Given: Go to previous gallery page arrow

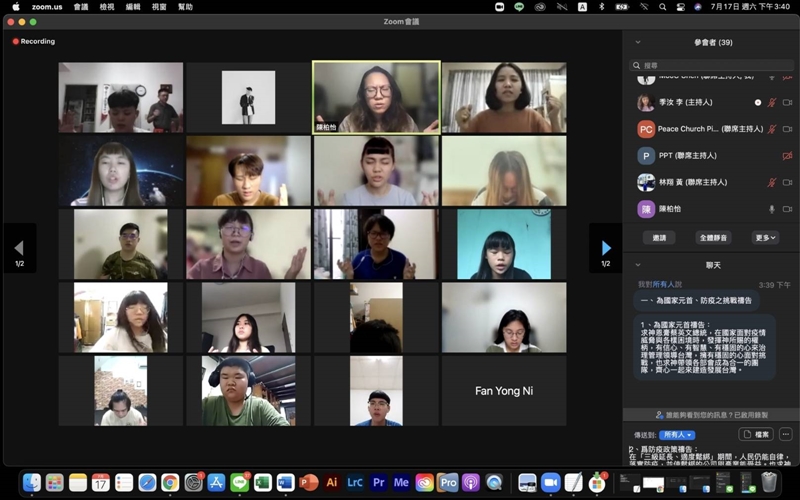Looking at the screenshot, I should point(19,248).
